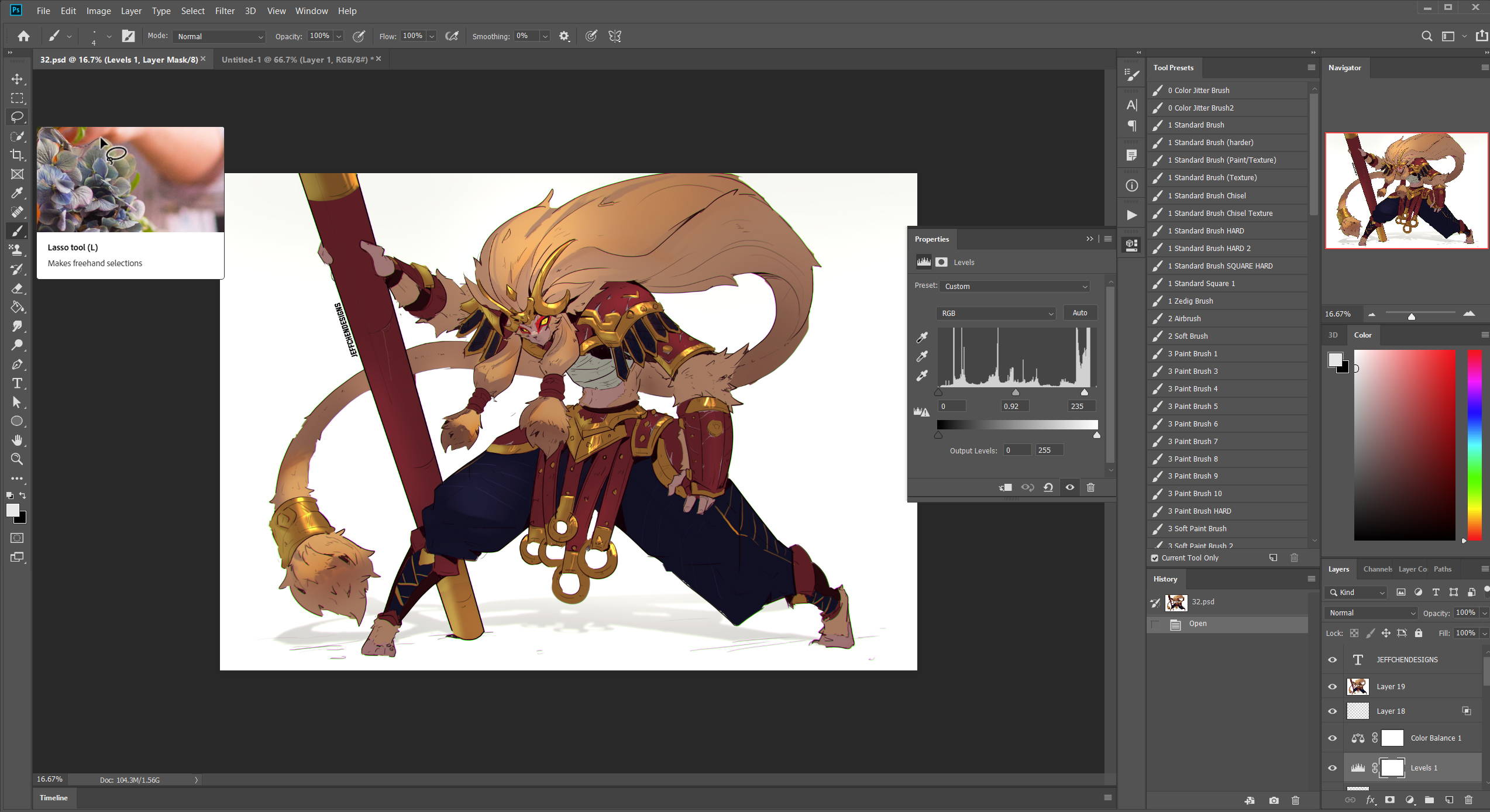The width and height of the screenshot is (1490, 812).
Task: Select the Paint Bucket tool
Action: click(x=17, y=307)
